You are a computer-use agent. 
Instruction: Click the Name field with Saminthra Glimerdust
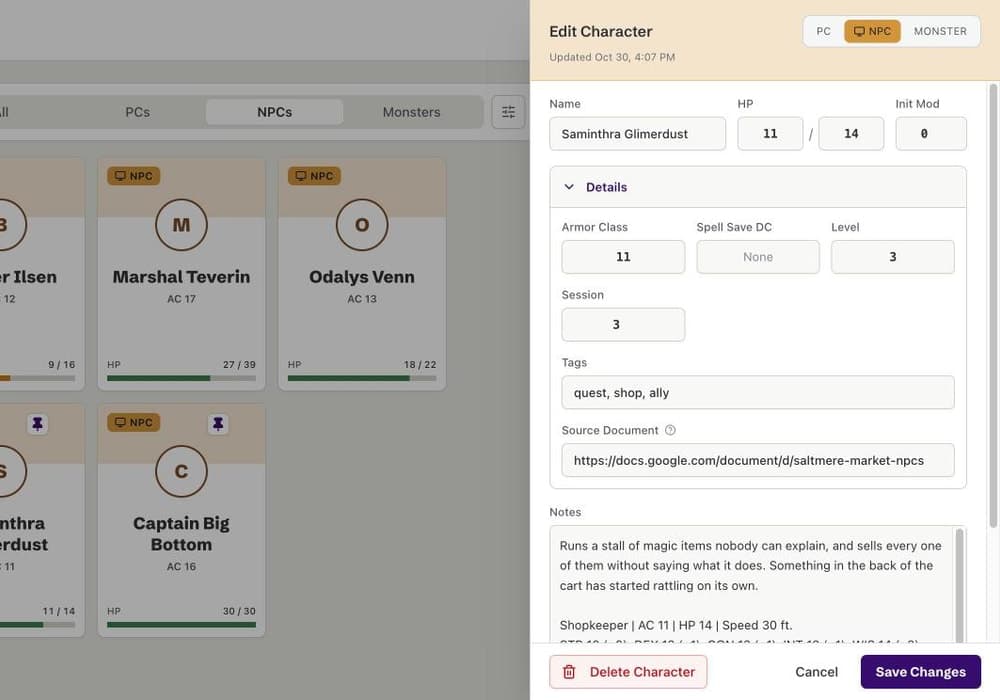637,134
